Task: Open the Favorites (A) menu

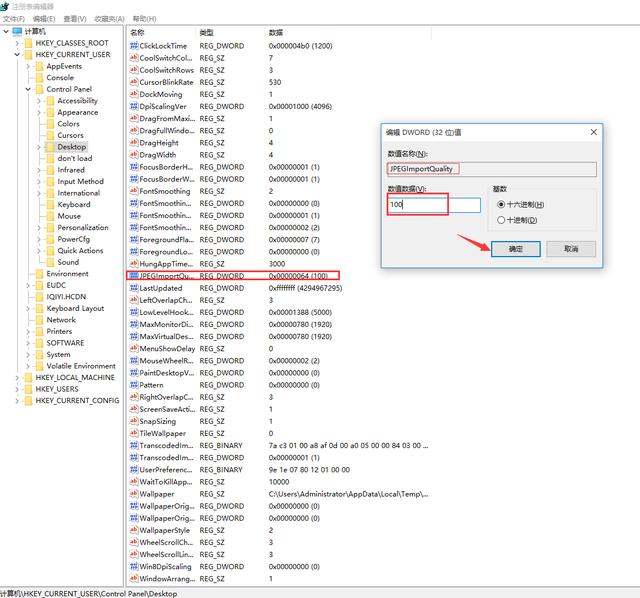Action: coord(109,19)
